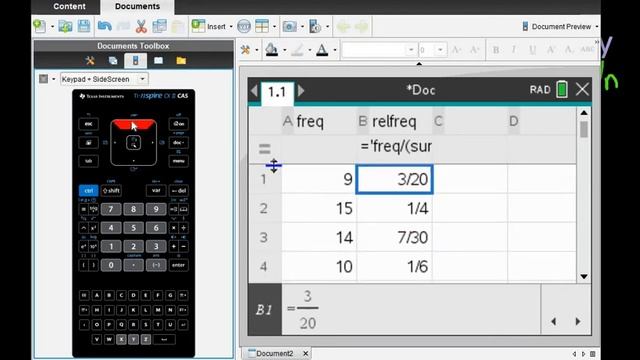Click the fill color bucket icon

[x=271, y=50]
